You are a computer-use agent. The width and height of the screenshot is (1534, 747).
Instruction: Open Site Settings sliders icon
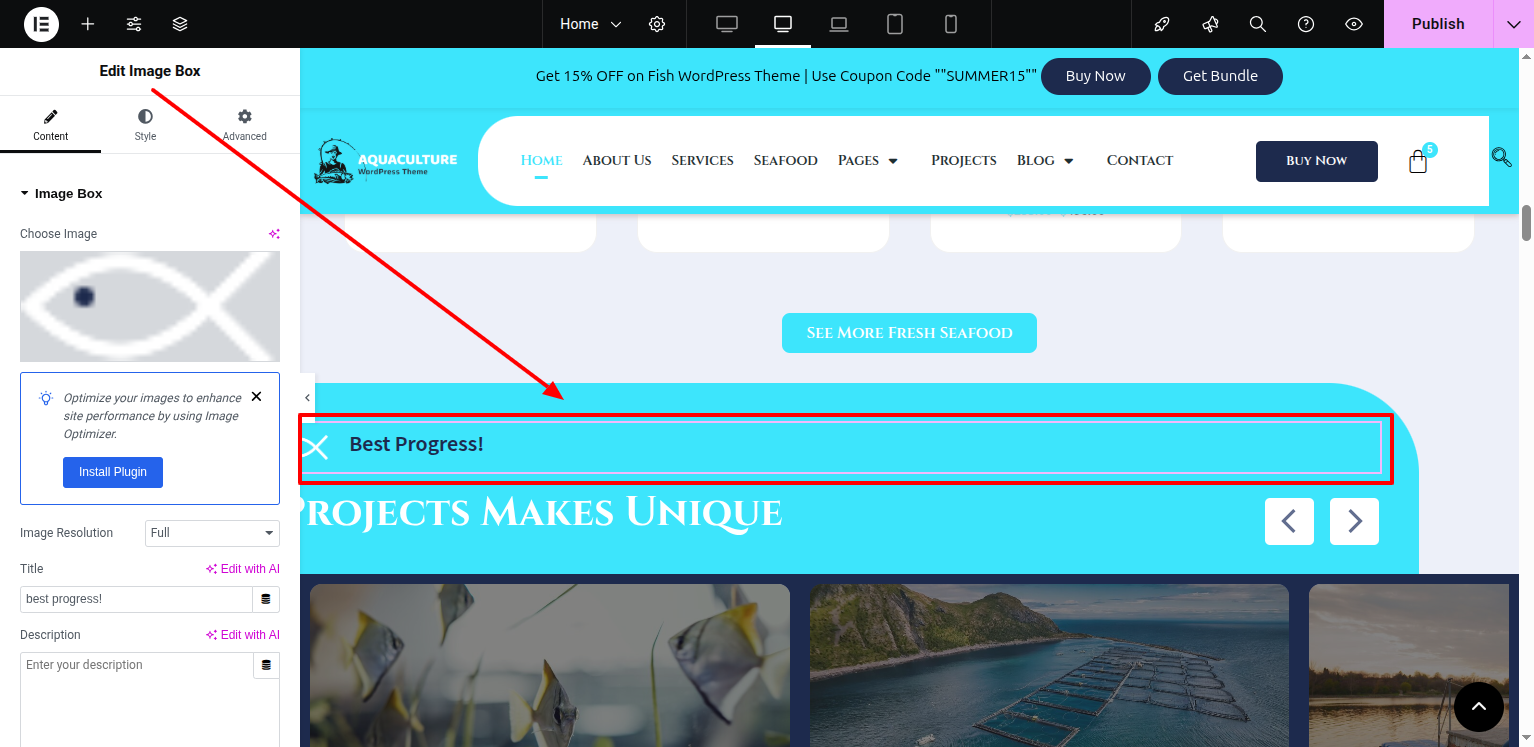coord(134,24)
